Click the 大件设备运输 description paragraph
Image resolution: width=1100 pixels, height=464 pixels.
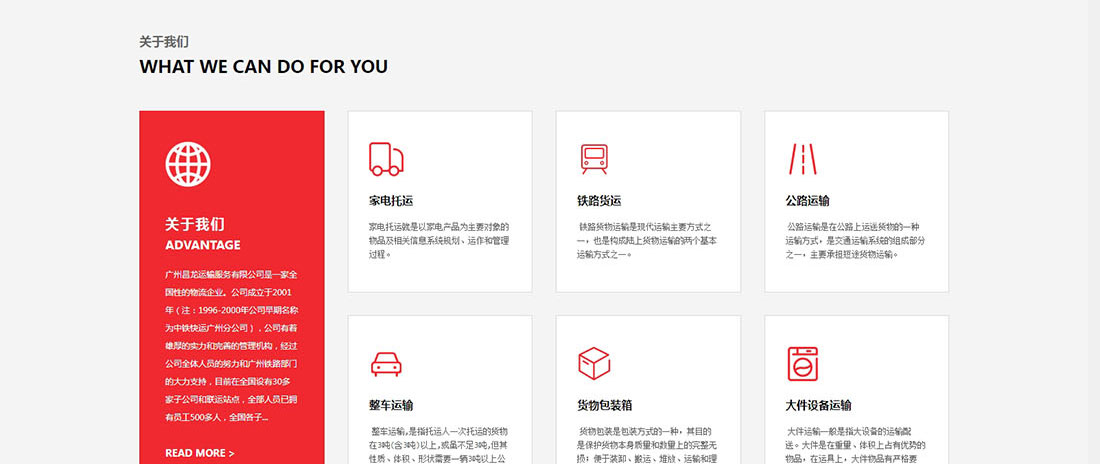[x=855, y=445]
